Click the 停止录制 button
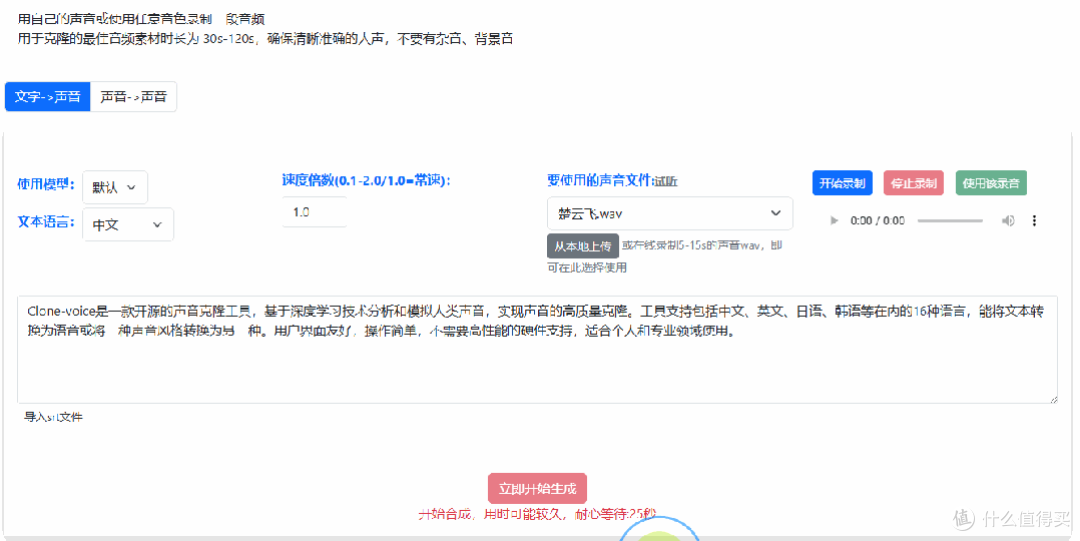Screen dimensions: 1080x541 pos(913,183)
